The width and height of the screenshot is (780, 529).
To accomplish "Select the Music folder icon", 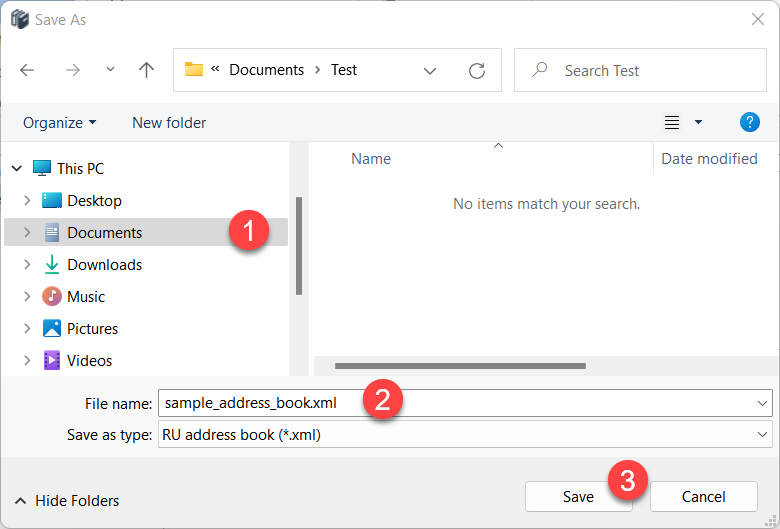I will 52,297.
